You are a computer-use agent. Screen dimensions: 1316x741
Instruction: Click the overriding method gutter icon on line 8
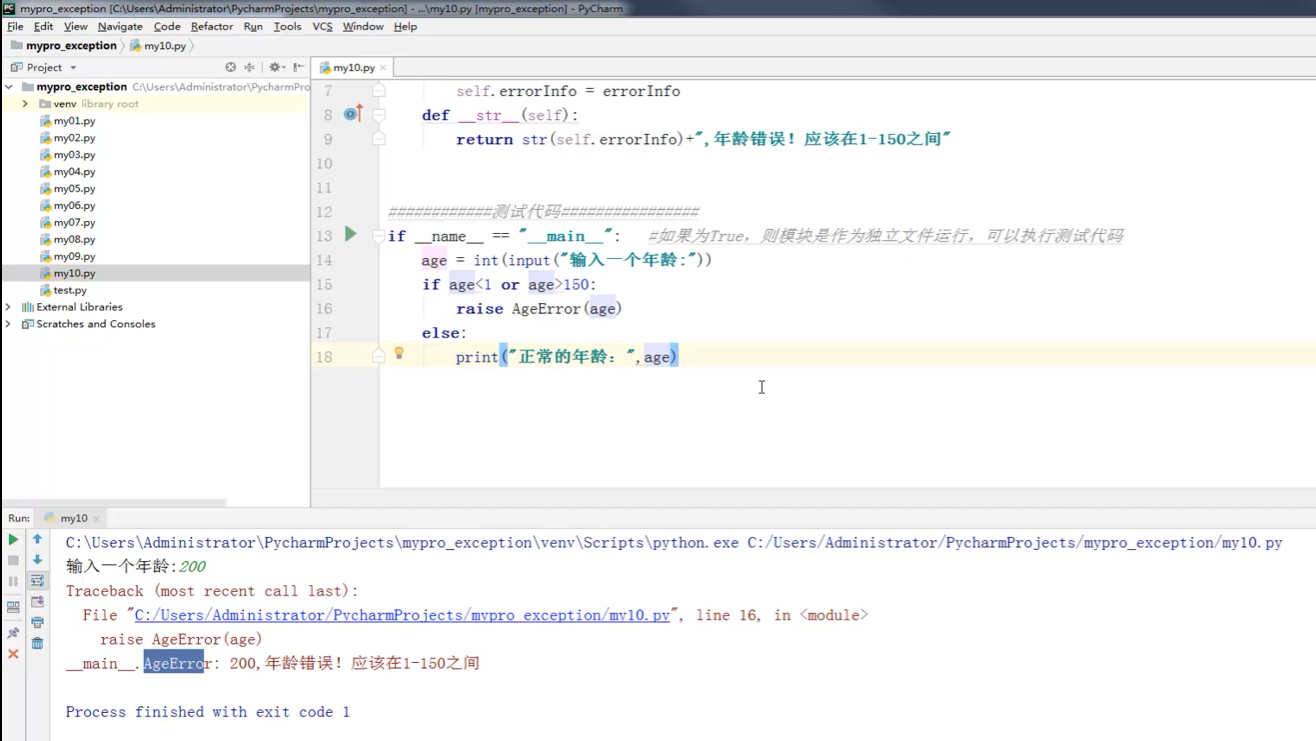point(353,114)
